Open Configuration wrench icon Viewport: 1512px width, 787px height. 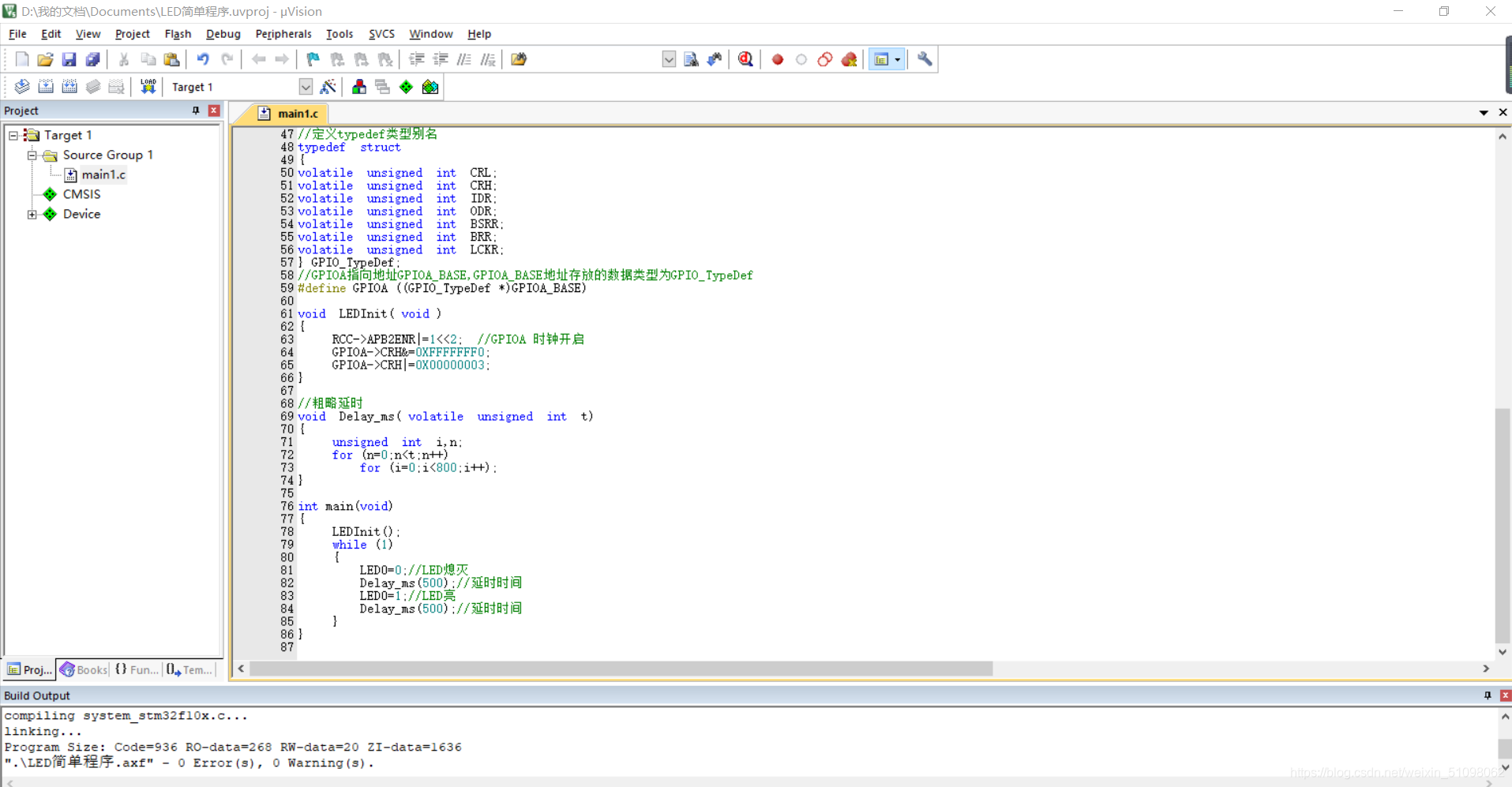925,59
